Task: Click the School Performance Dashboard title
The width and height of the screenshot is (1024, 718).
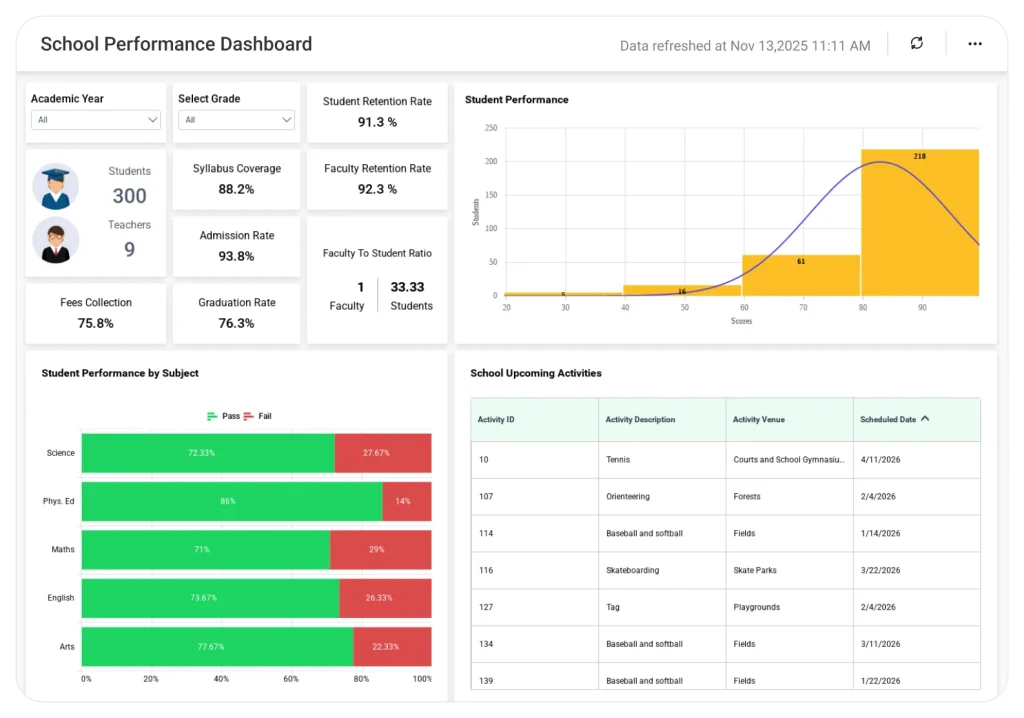Action: [176, 44]
